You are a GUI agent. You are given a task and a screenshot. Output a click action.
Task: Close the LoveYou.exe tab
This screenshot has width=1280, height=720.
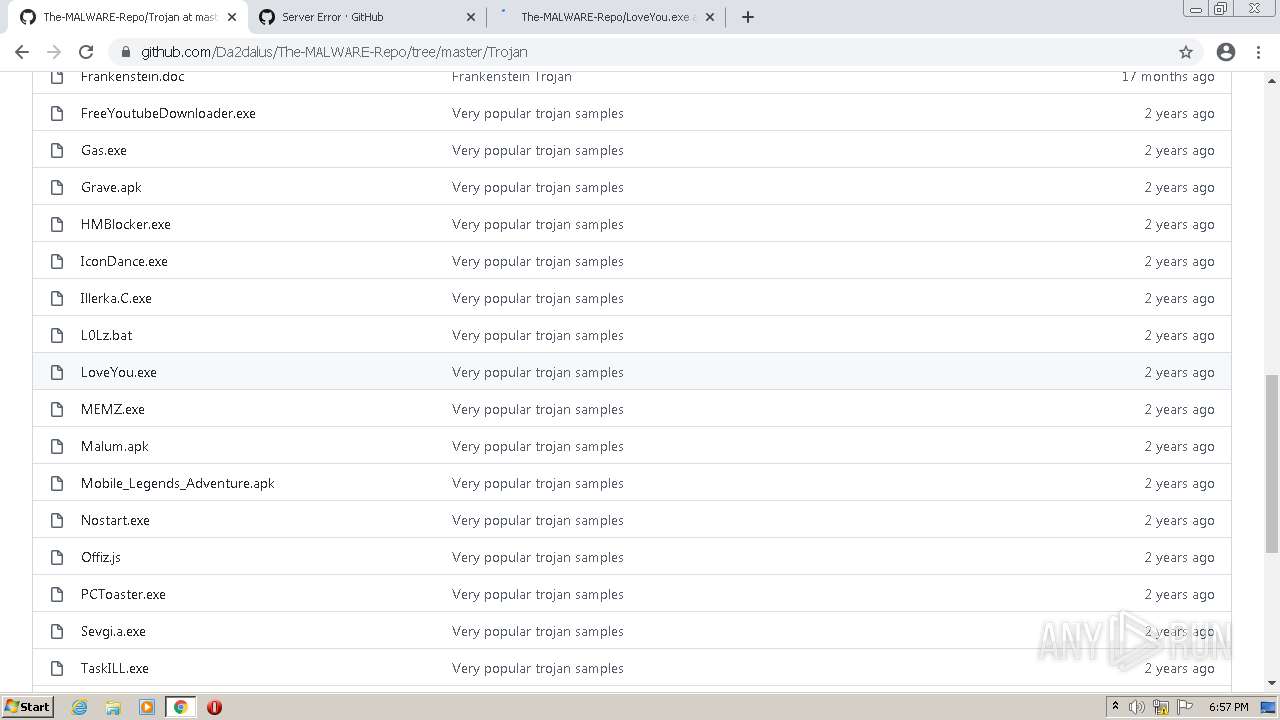click(710, 17)
